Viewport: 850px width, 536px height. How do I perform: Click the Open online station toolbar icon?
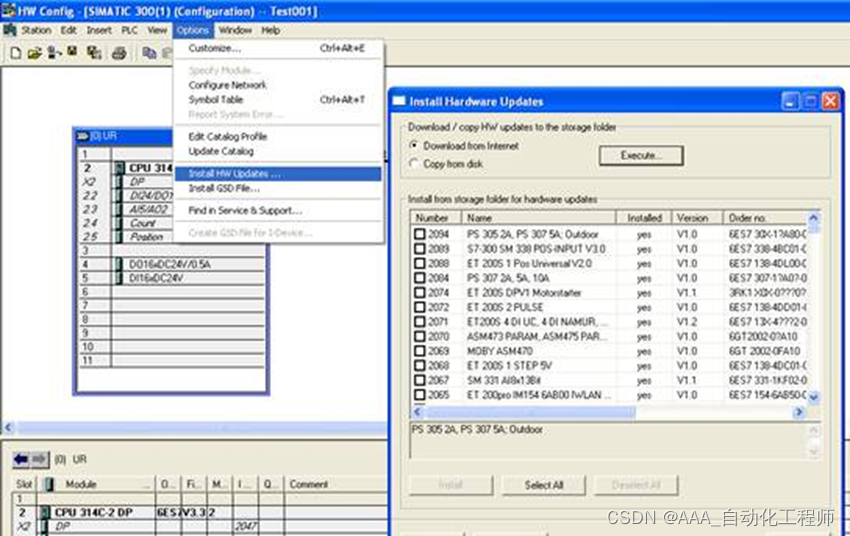tap(54, 53)
